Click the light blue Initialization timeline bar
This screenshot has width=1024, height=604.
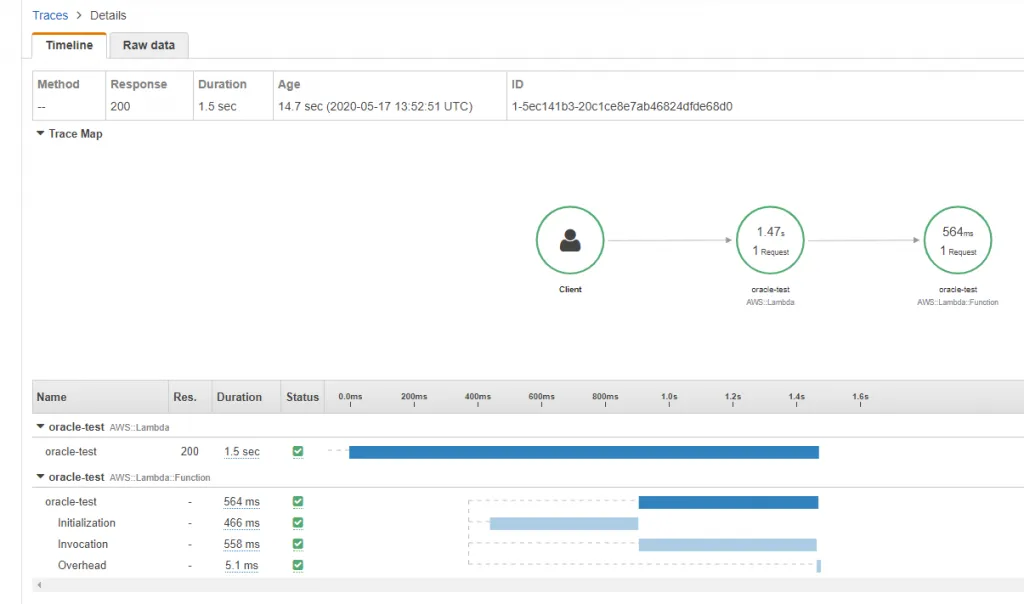[563, 523]
